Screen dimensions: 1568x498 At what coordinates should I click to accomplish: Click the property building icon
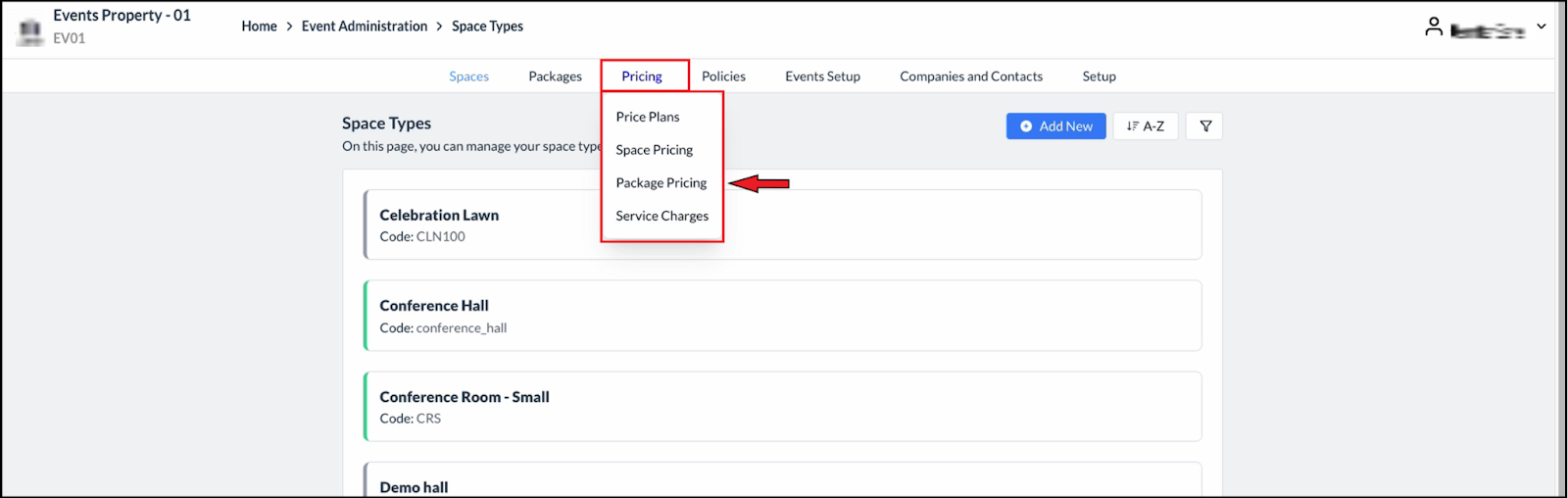coord(30,31)
